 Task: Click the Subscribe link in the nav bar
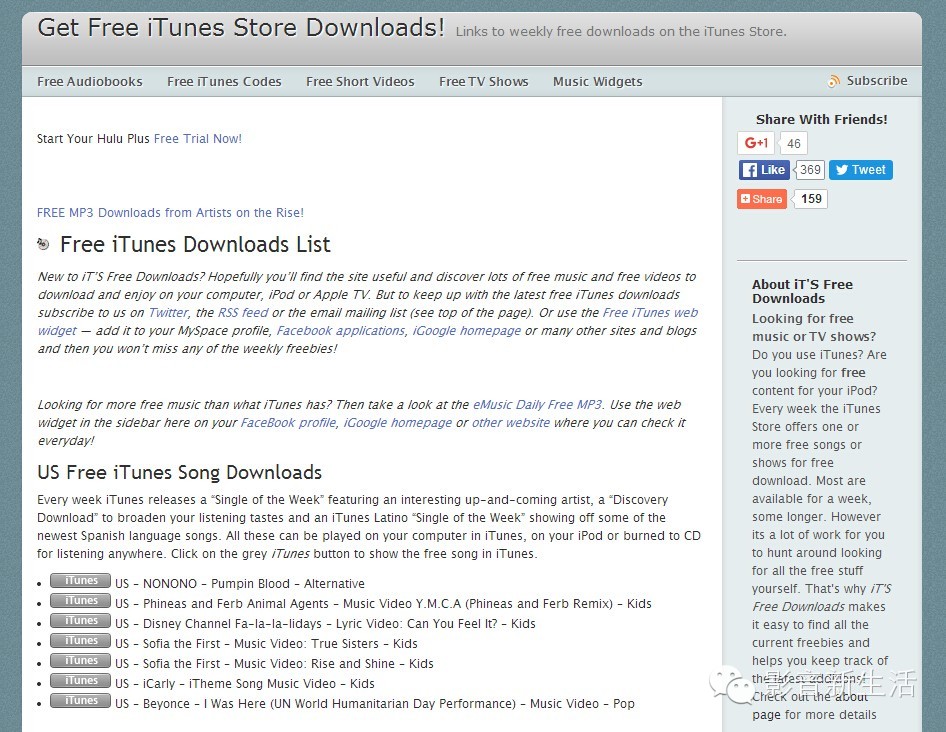(877, 81)
